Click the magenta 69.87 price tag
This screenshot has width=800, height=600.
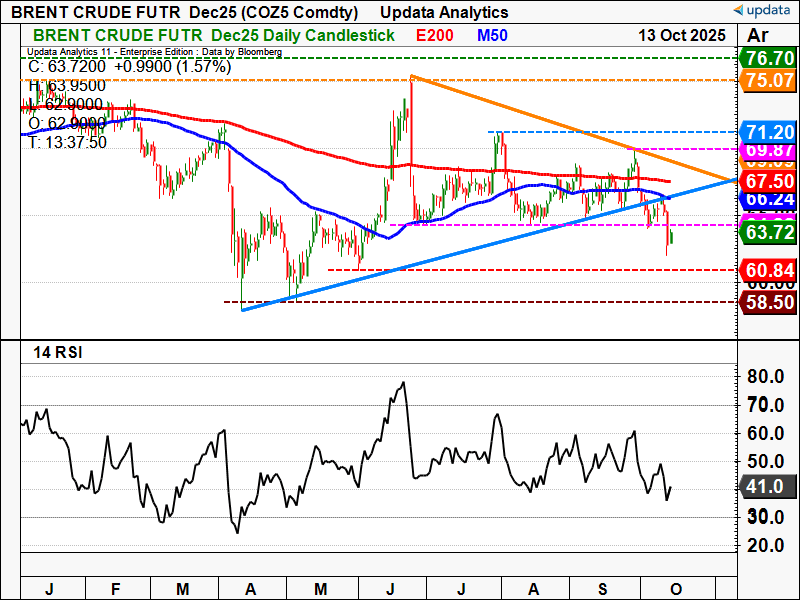pyautogui.click(x=770, y=149)
